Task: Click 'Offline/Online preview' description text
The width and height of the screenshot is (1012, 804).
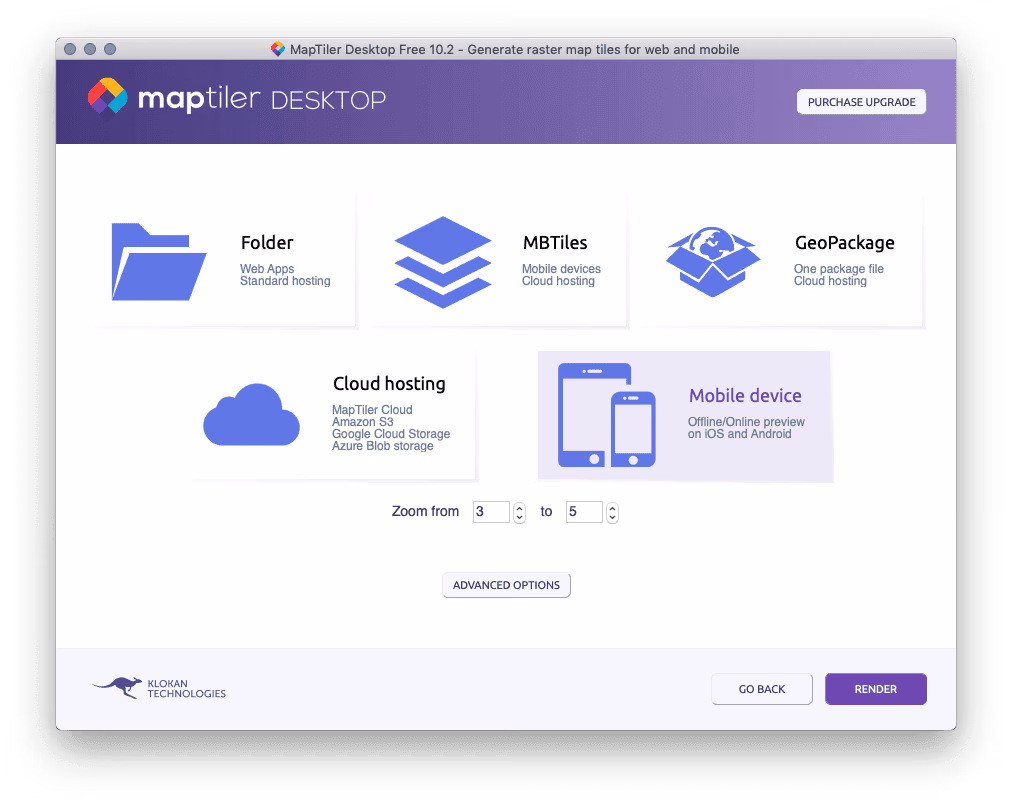Action: (x=746, y=421)
